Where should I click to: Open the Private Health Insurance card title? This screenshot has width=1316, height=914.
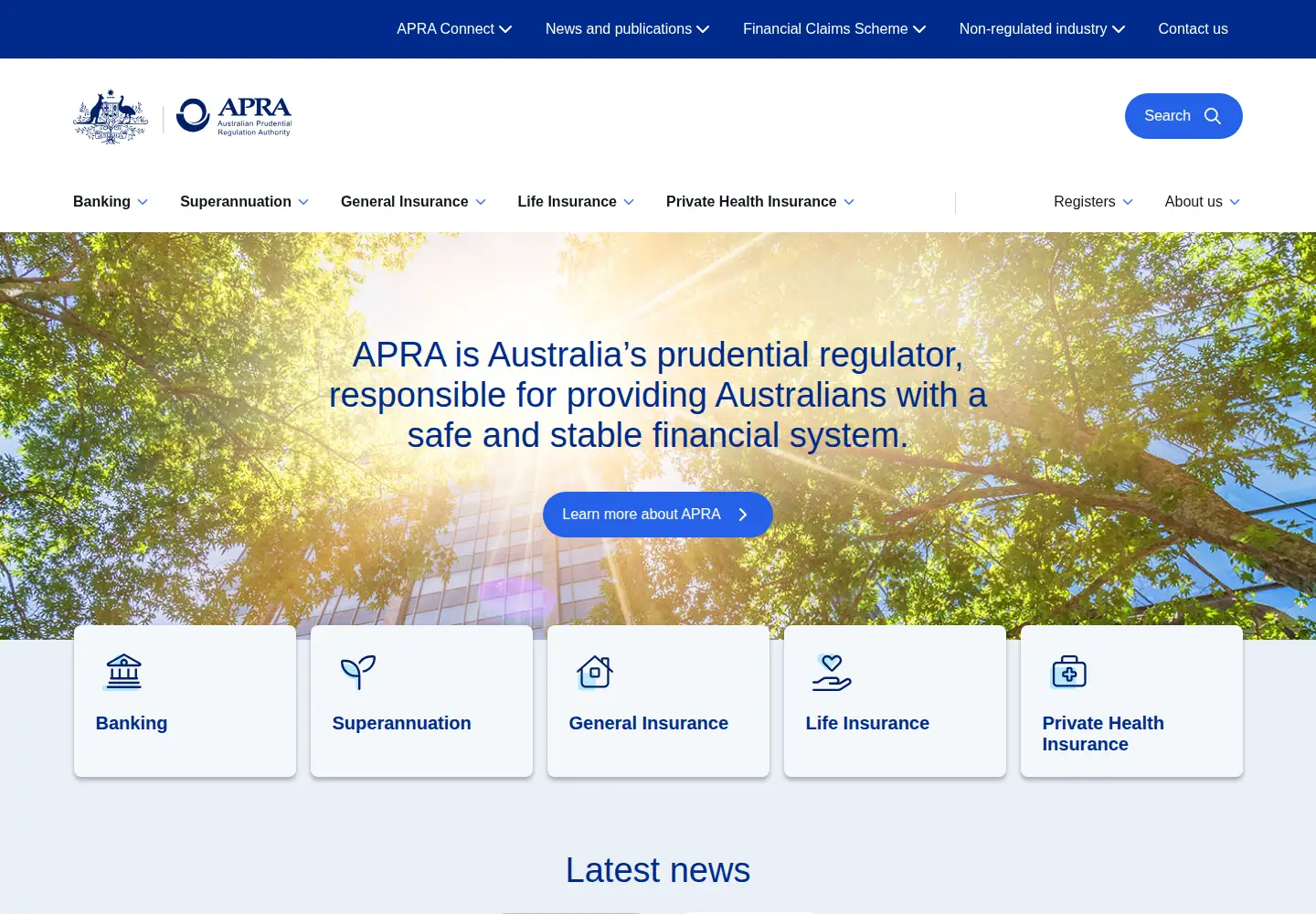[1103, 733]
